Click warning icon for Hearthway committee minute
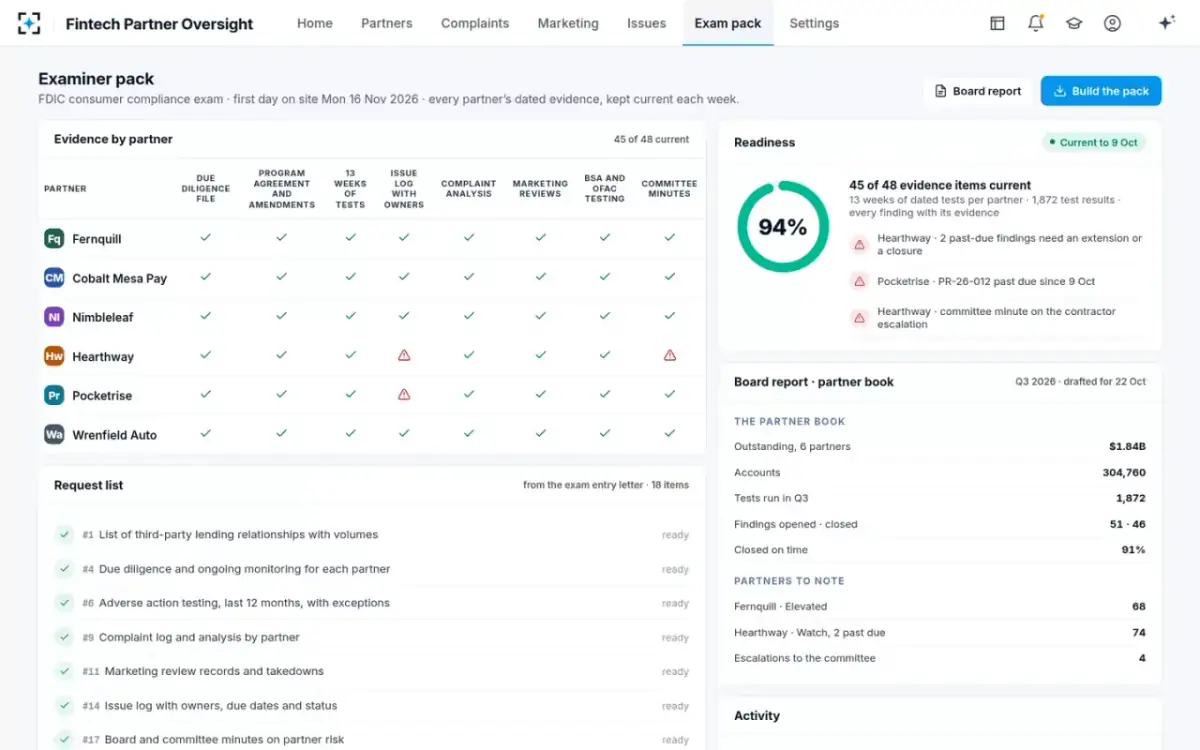 click(x=859, y=318)
